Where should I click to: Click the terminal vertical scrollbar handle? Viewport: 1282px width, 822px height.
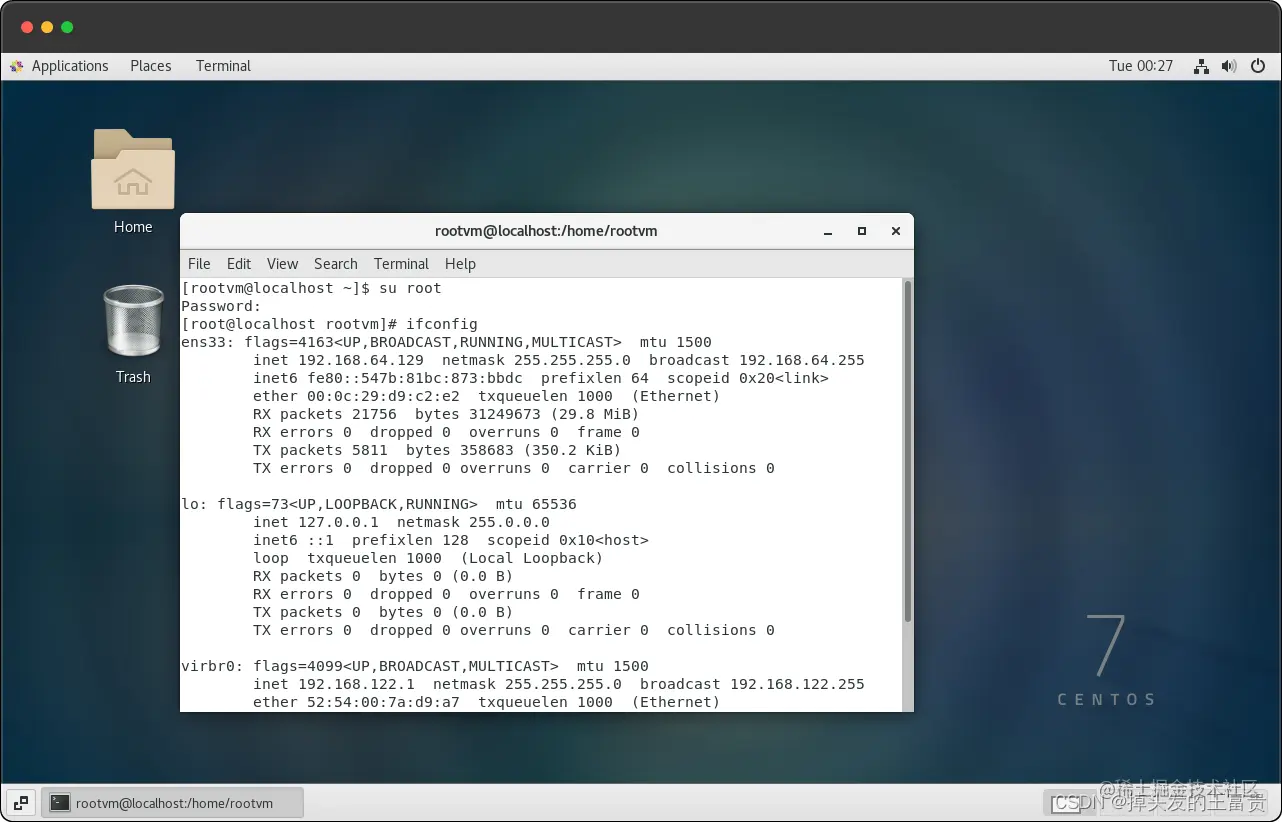click(908, 451)
